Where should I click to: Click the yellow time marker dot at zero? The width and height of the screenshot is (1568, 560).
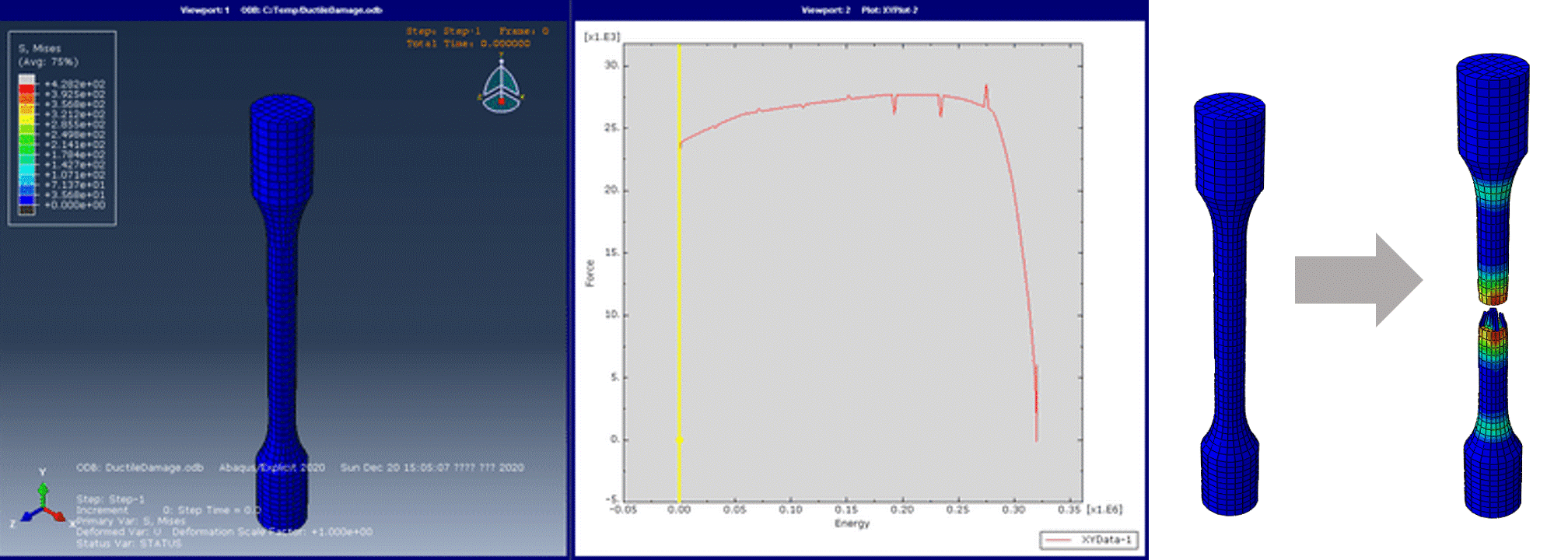[679, 440]
